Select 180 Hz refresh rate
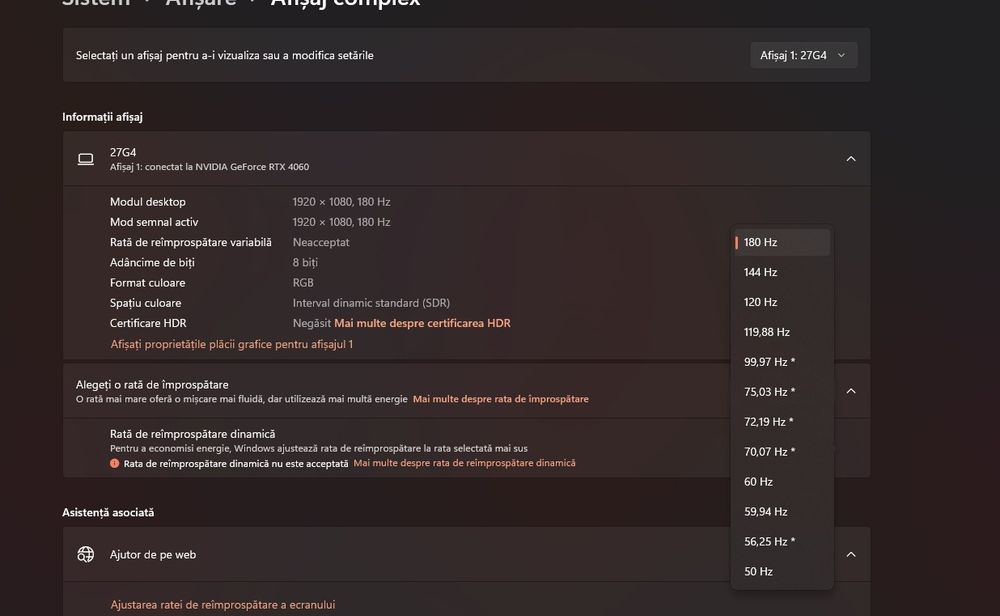The height and width of the screenshot is (616, 1000). pyautogui.click(x=782, y=242)
